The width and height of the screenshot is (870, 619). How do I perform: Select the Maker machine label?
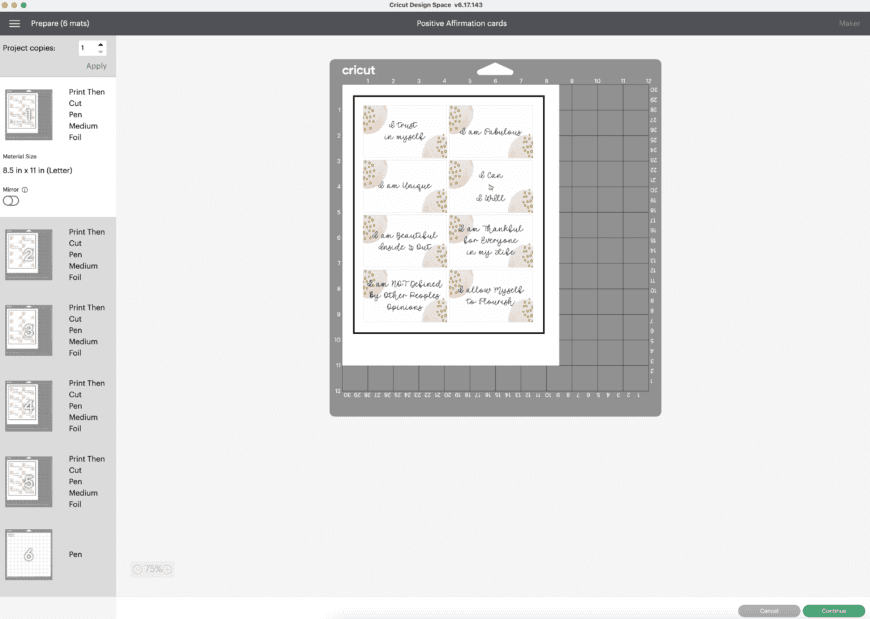(849, 23)
